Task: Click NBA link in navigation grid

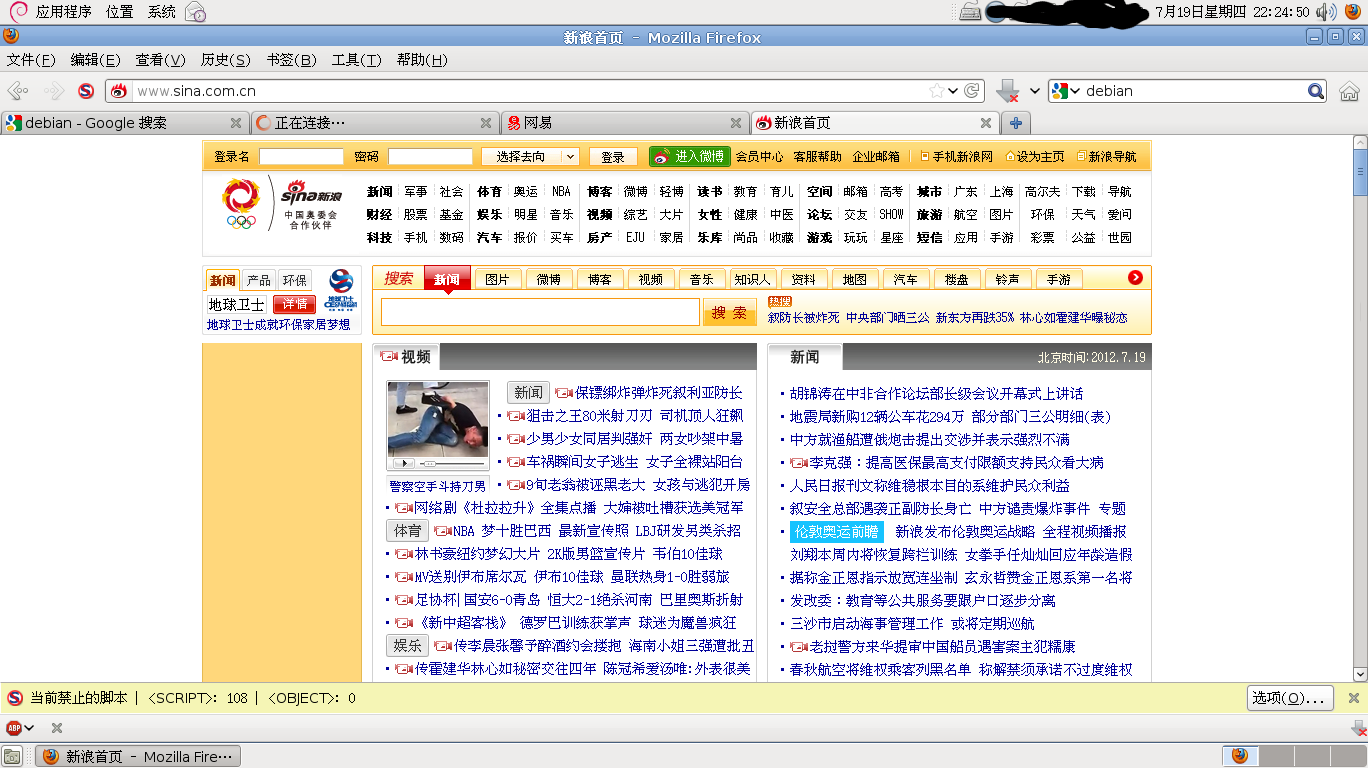Action: pos(561,192)
